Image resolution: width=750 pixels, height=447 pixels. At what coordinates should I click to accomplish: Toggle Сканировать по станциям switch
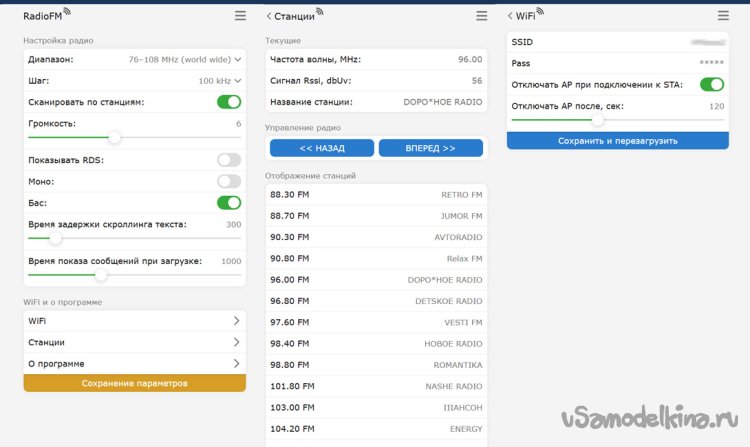tap(229, 102)
